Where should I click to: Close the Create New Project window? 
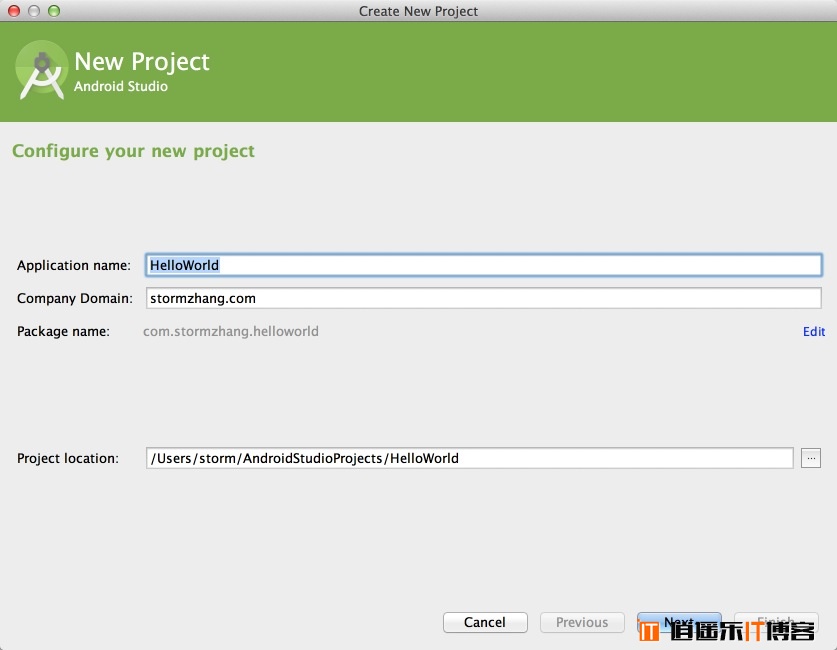coord(14,11)
